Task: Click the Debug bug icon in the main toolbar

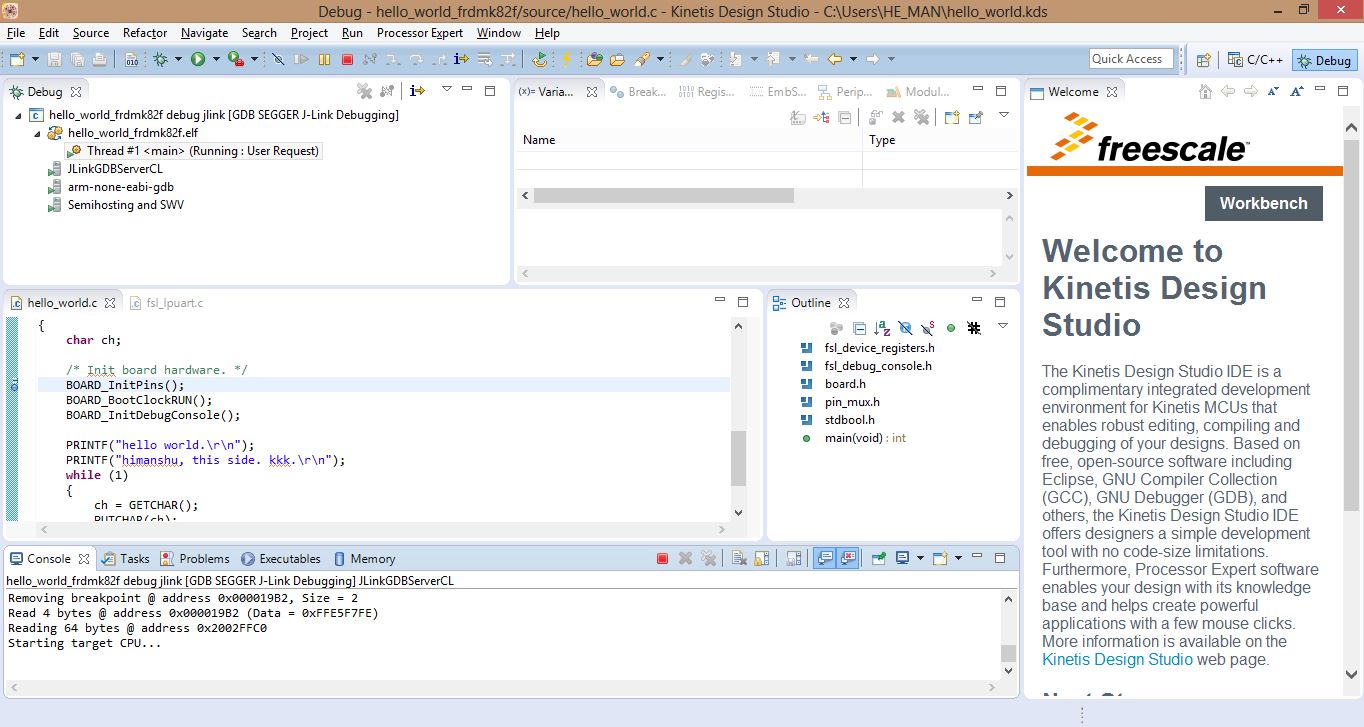Action: (160, 59)
